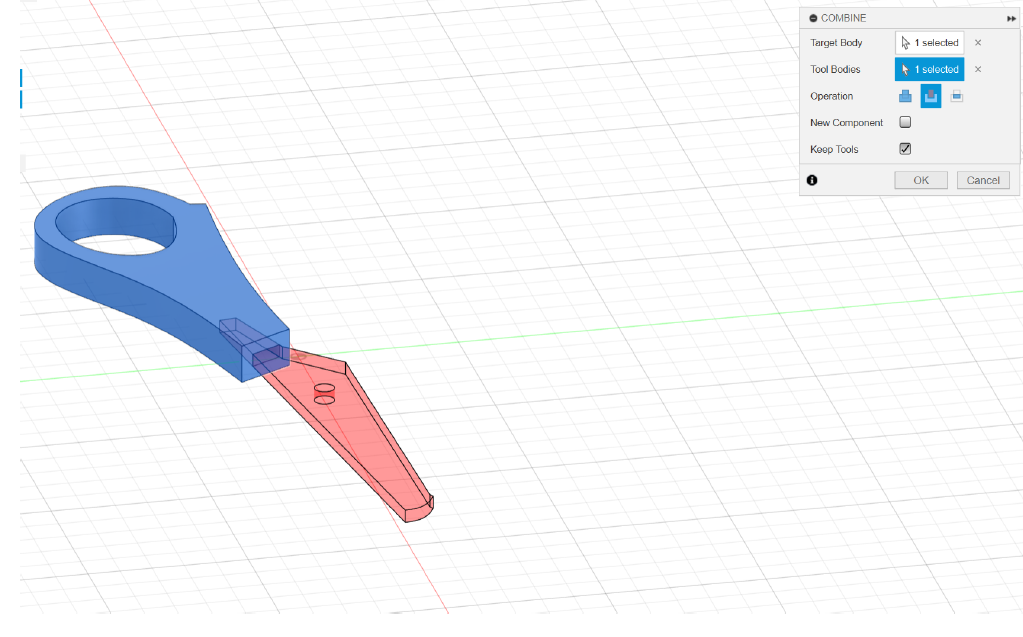Image resolution: width=1023 pixels, height=637 pixels.
Task: Clear the Tool Bodies selection
Action: [x=978, y=69]
